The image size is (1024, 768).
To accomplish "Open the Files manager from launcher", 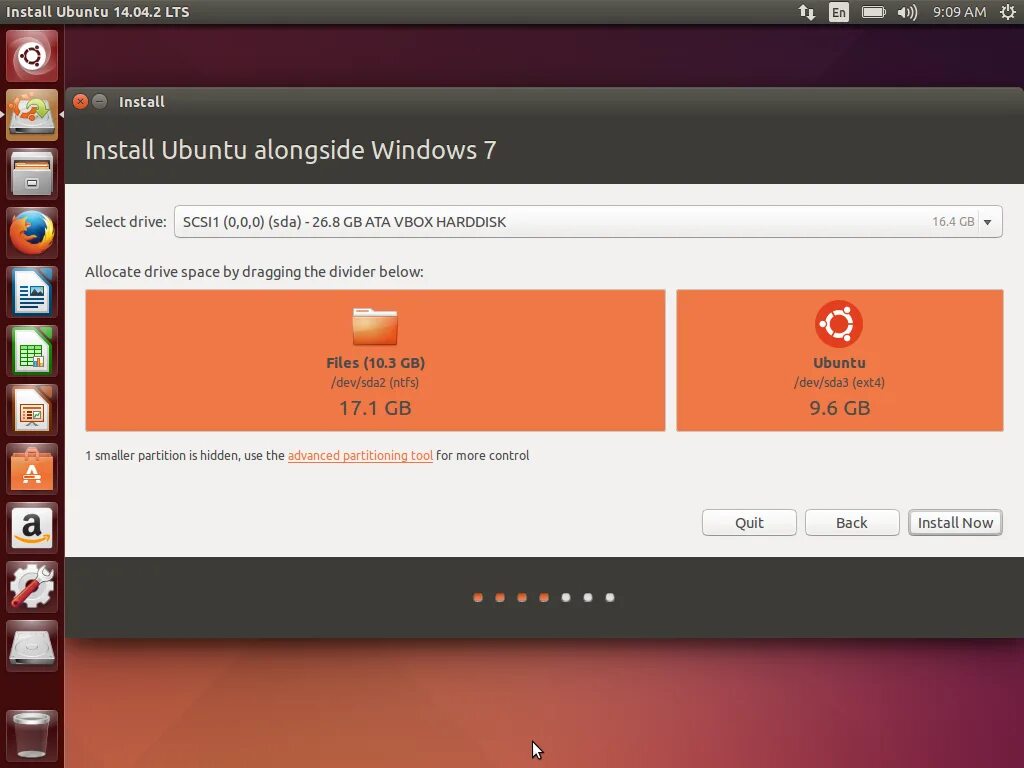I will click(x=31, y=174).
